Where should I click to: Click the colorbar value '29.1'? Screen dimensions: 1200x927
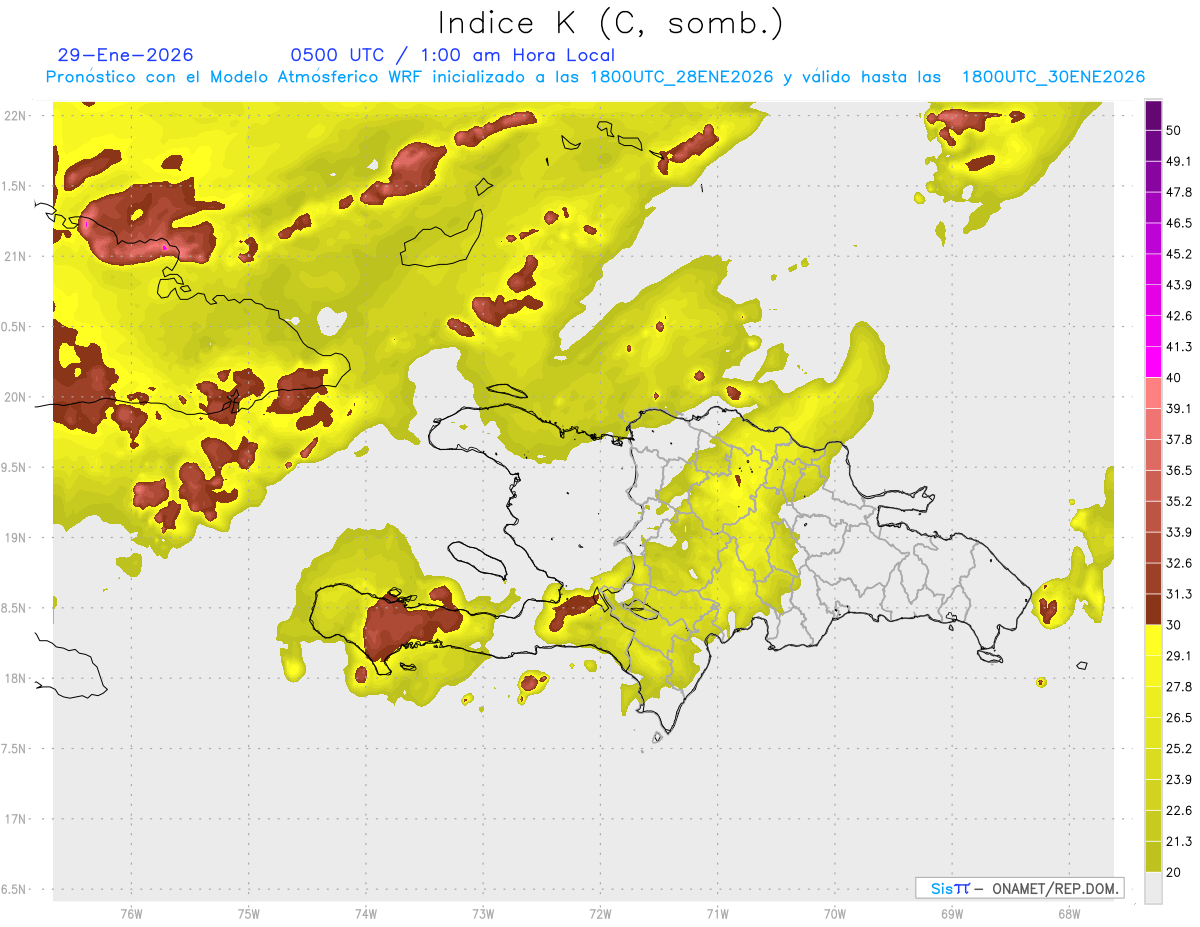click(x=1179, y=656)
